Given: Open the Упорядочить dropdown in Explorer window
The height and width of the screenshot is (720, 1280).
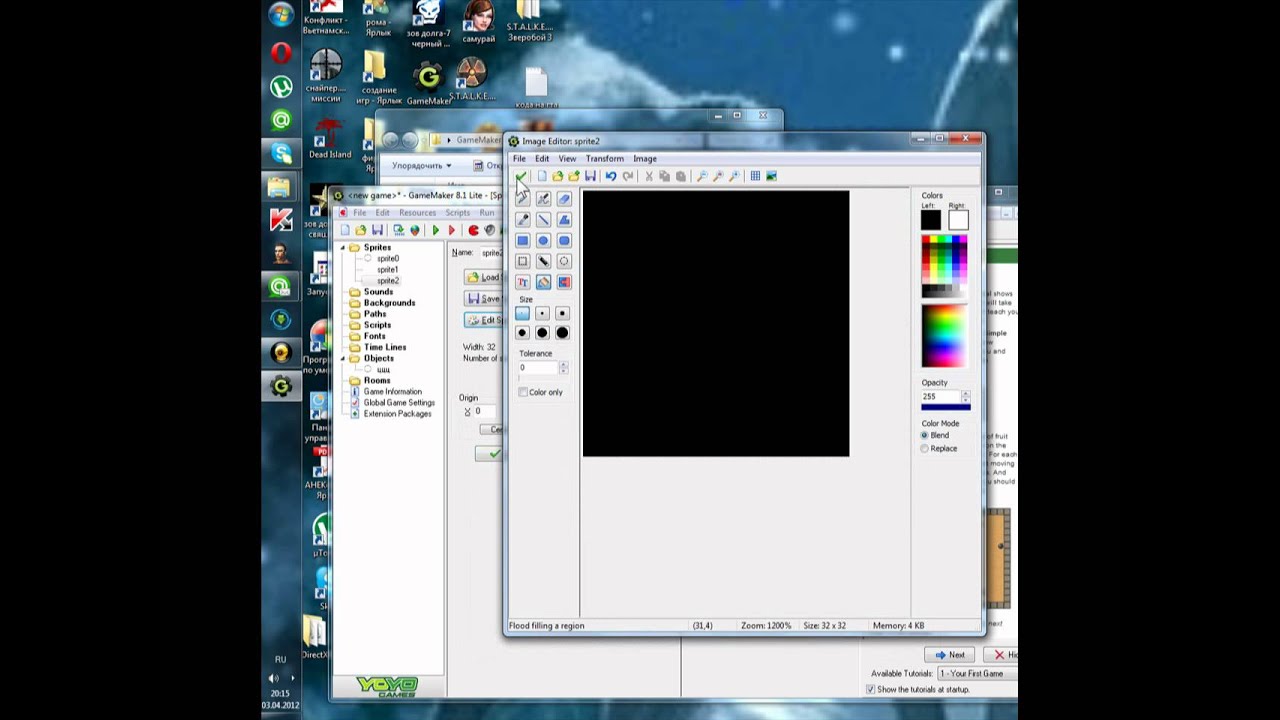Looking at the screenshot, I should pos(421,166).
